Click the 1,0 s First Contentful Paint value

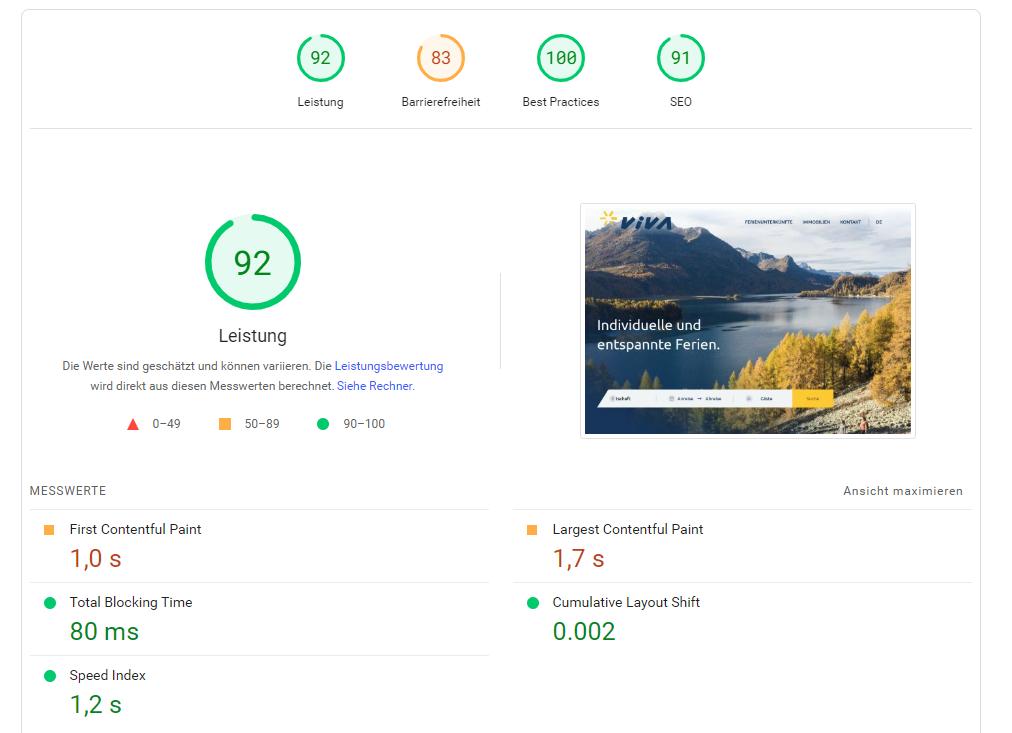point(96,559)
